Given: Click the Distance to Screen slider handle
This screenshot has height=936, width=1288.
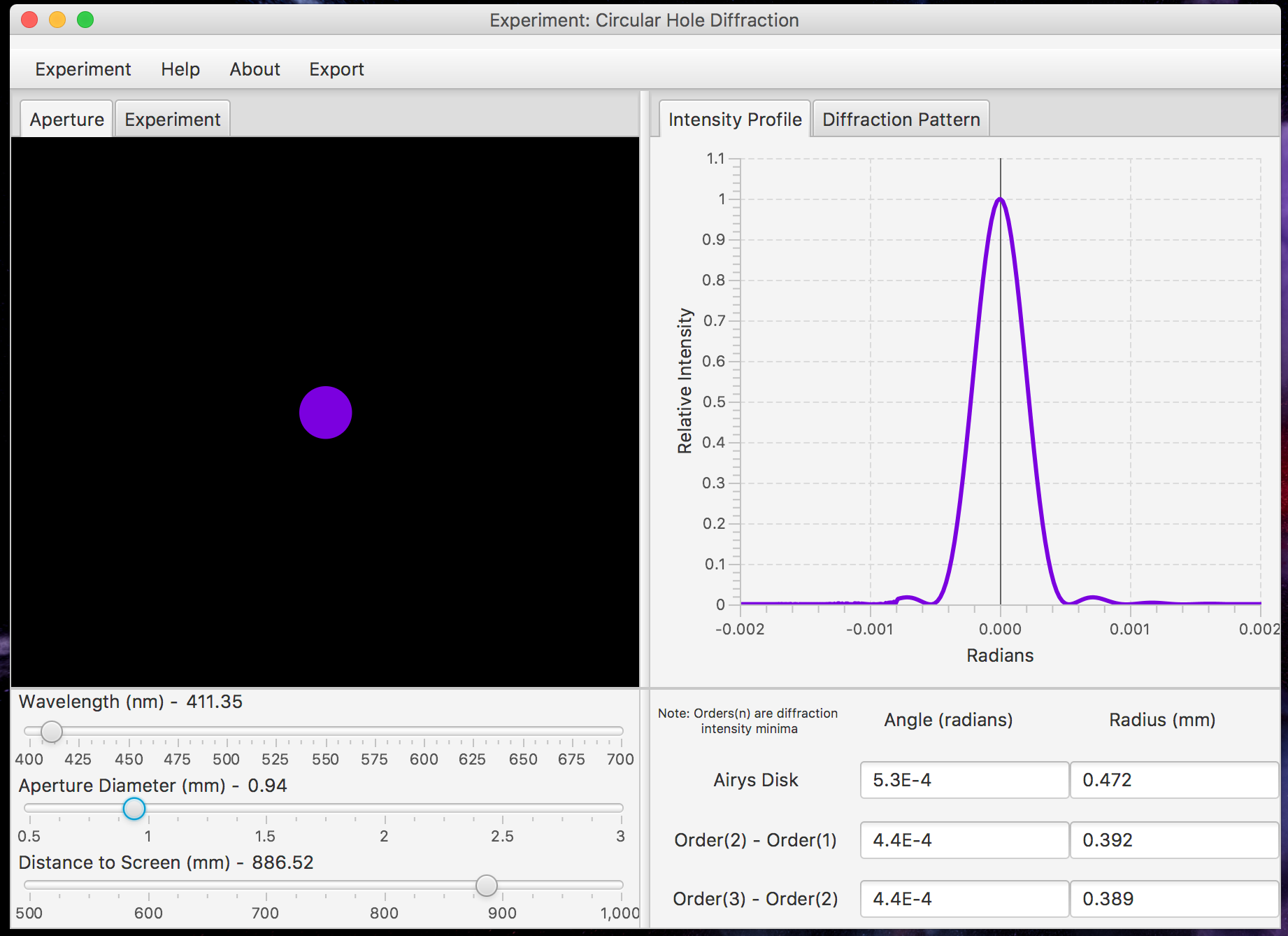Looking at the screenshot, I should tap(487, 886).
